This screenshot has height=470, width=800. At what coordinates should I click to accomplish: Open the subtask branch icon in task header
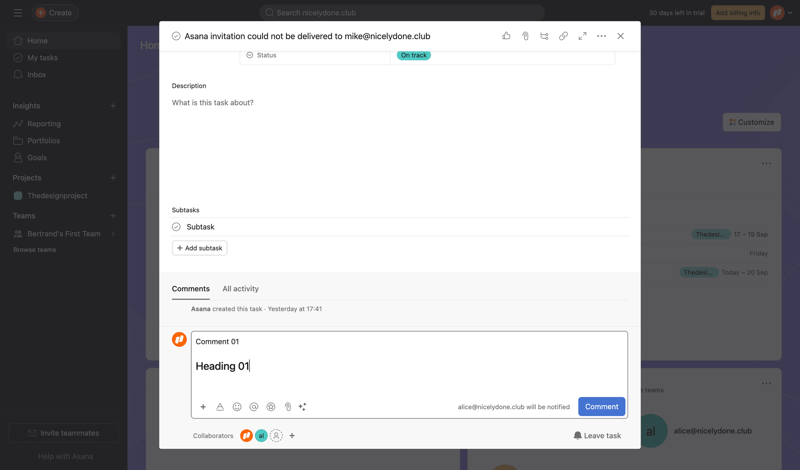[544, 36]
